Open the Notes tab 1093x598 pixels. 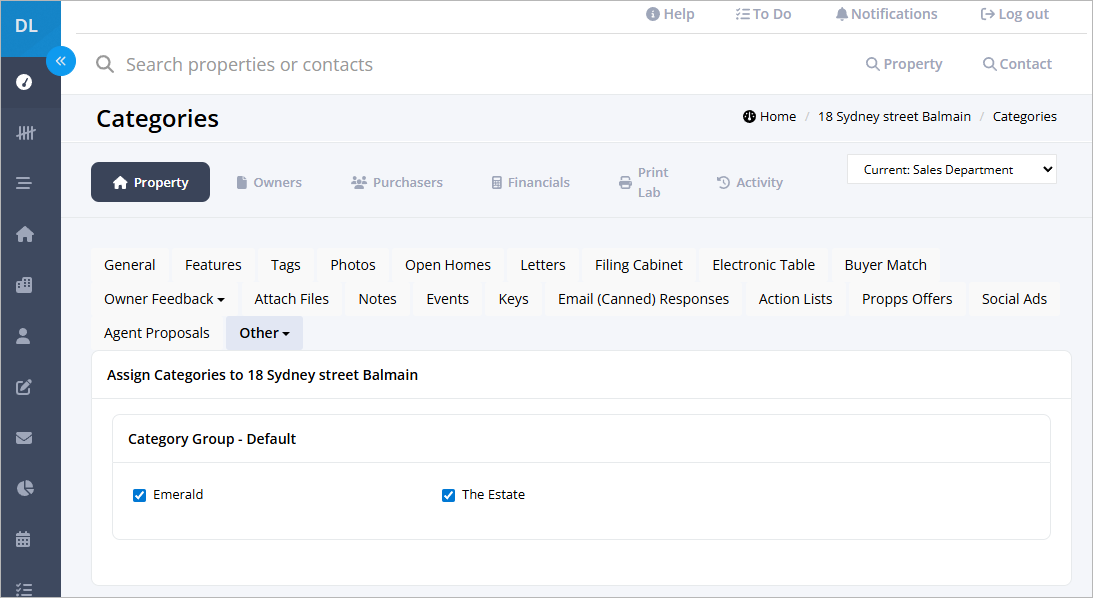point(377,299)
